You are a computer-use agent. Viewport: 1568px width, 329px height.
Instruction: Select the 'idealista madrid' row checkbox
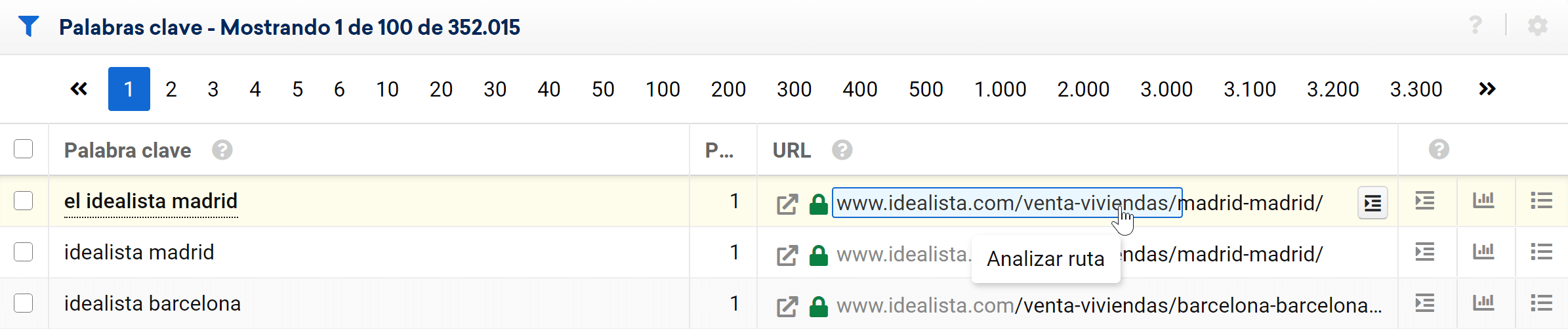24,252
